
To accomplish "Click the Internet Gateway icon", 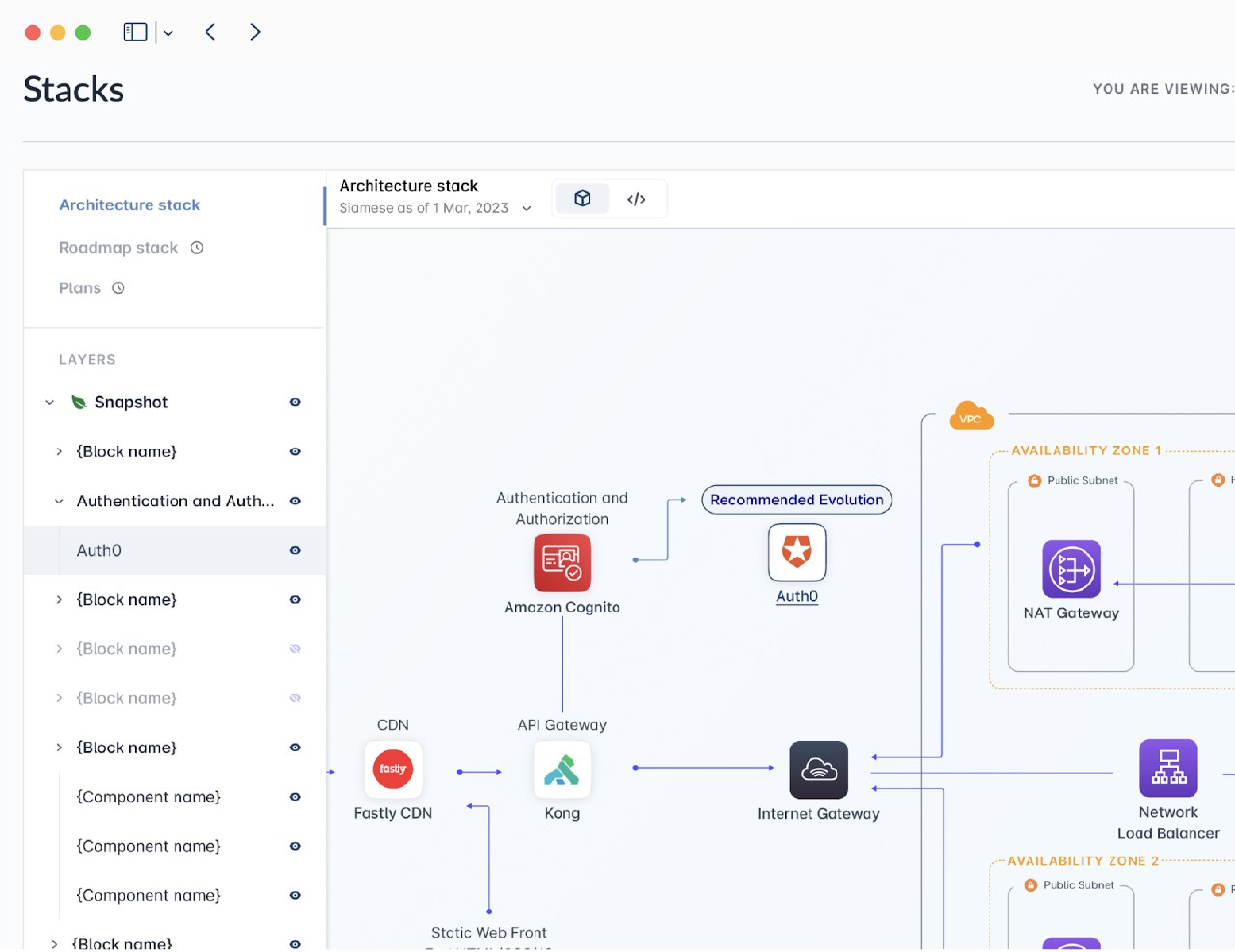I will click(x=818, y=770).
